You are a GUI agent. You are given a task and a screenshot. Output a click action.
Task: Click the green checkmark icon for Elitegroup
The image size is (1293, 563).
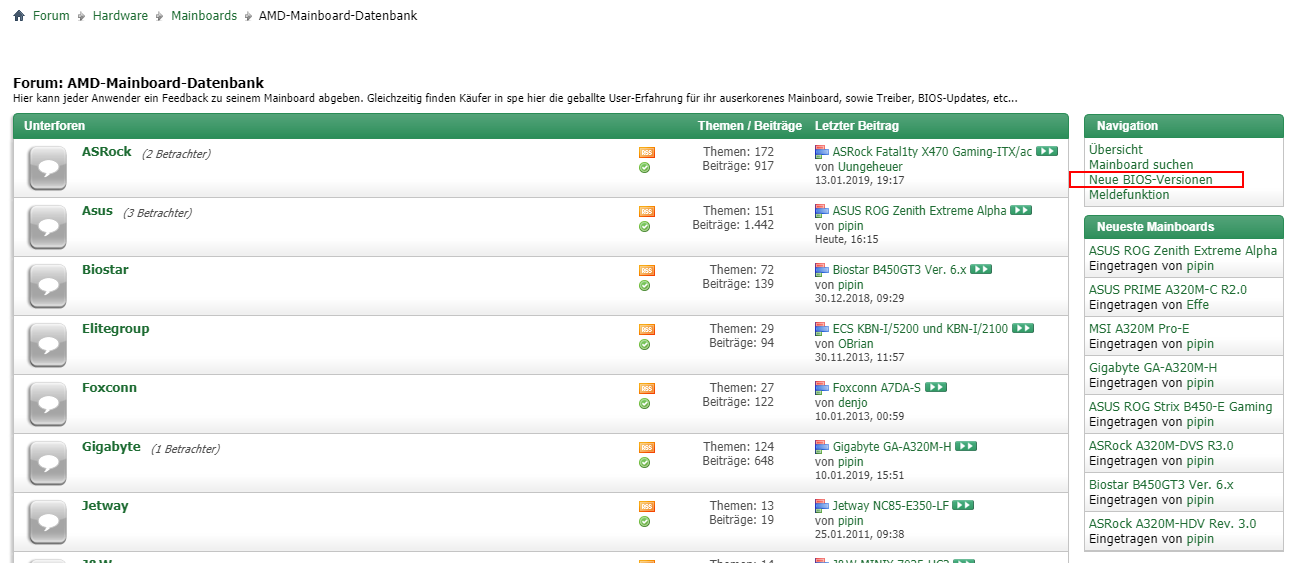pos(645,345)
